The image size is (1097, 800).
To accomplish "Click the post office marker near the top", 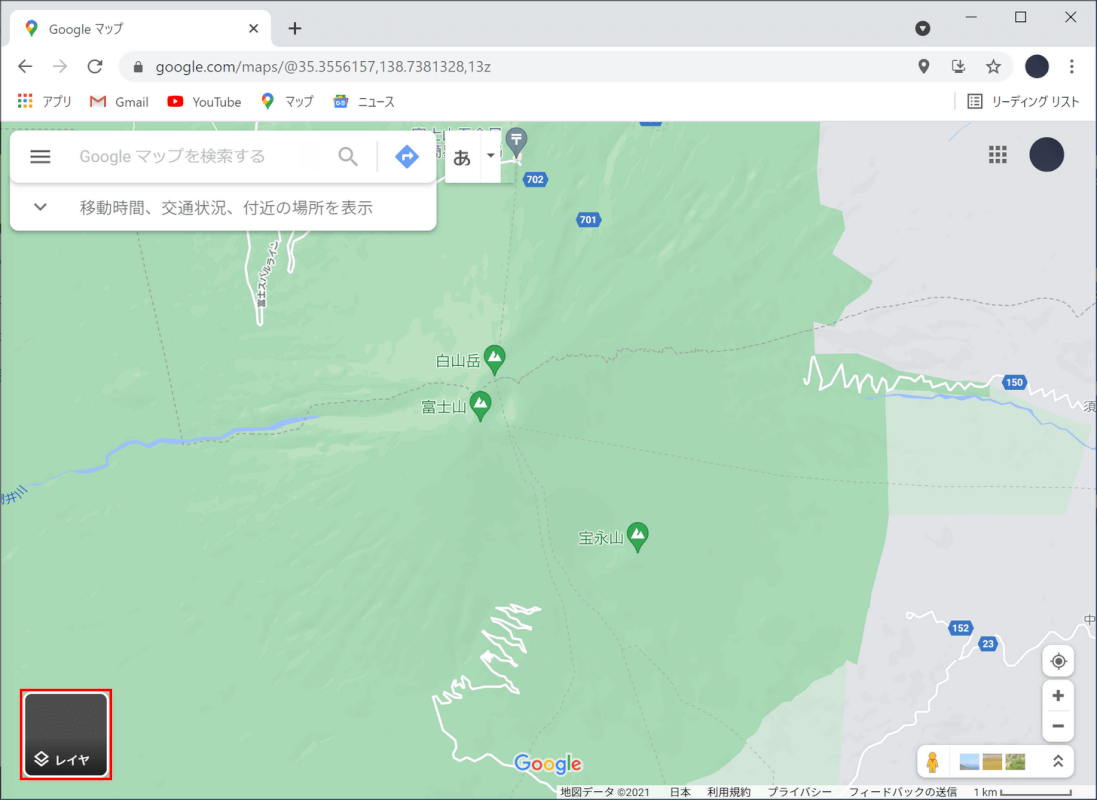I will (x=516, y=142).
